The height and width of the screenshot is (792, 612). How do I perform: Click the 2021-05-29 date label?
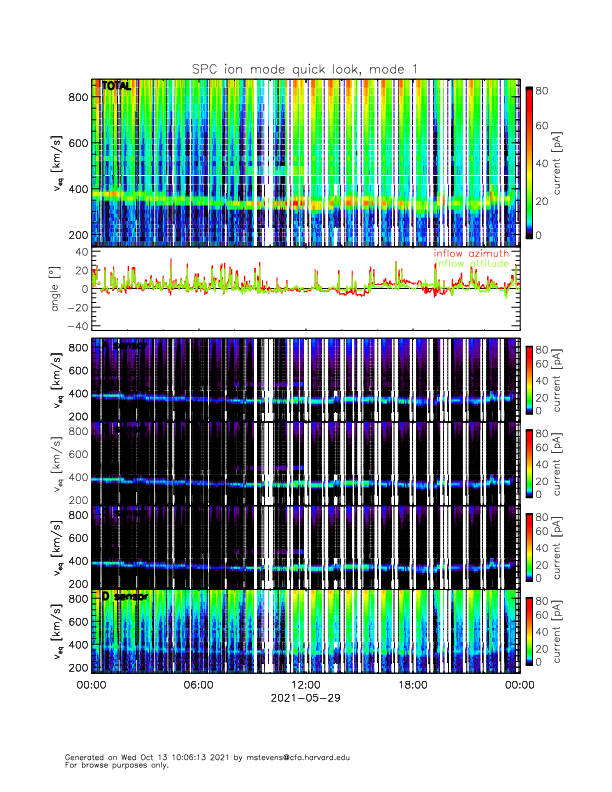[x=305, y=698]
